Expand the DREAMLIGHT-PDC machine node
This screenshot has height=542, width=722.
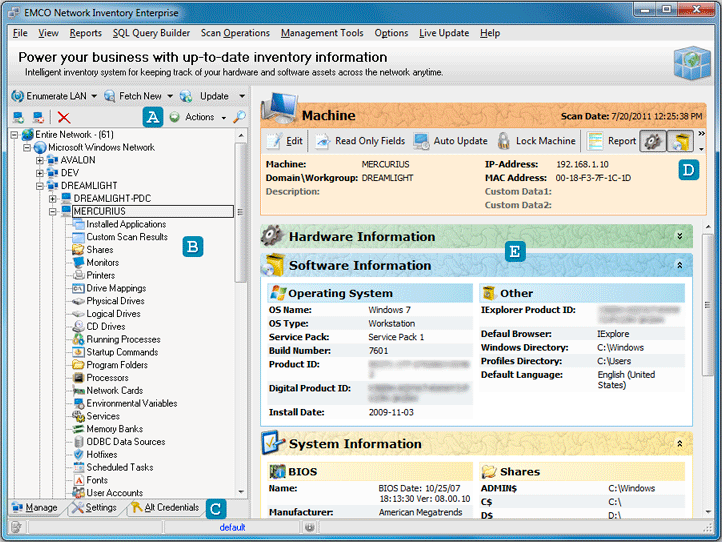[53, 198]
